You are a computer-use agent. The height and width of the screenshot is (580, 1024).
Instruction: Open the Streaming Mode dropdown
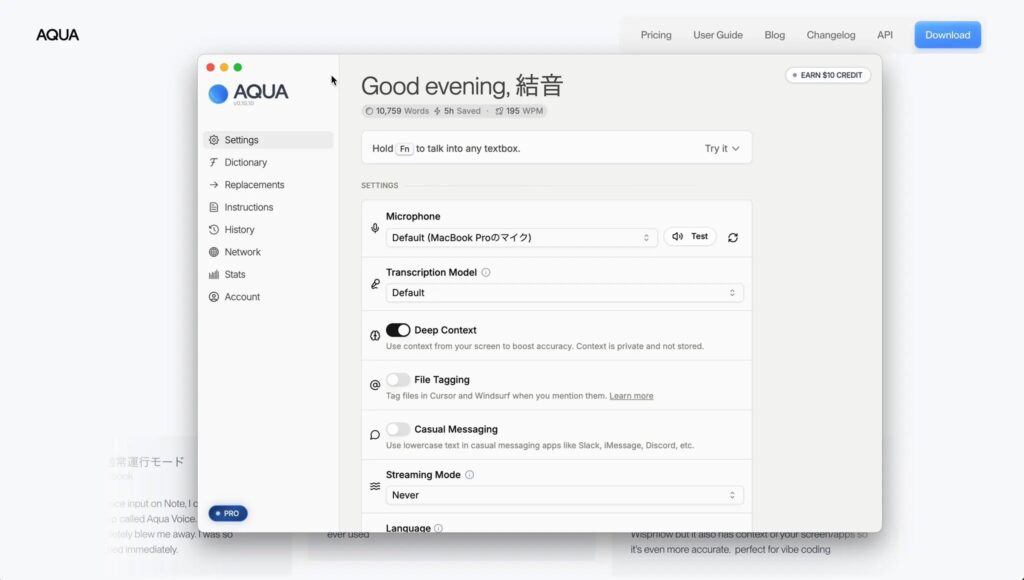tap(564, 495)
